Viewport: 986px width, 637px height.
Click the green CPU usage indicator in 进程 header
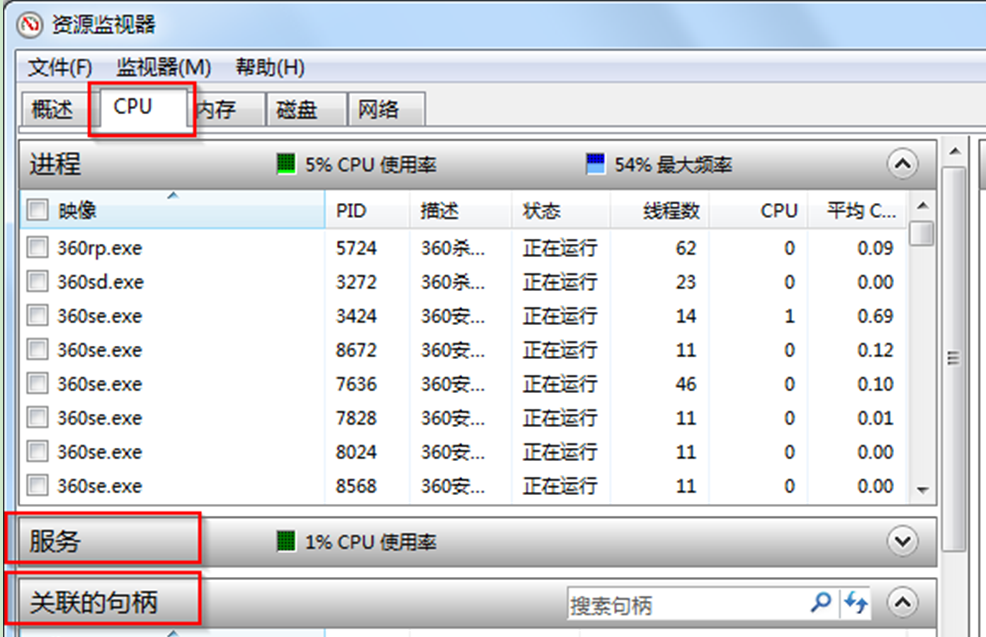click(x=286, y=164)
